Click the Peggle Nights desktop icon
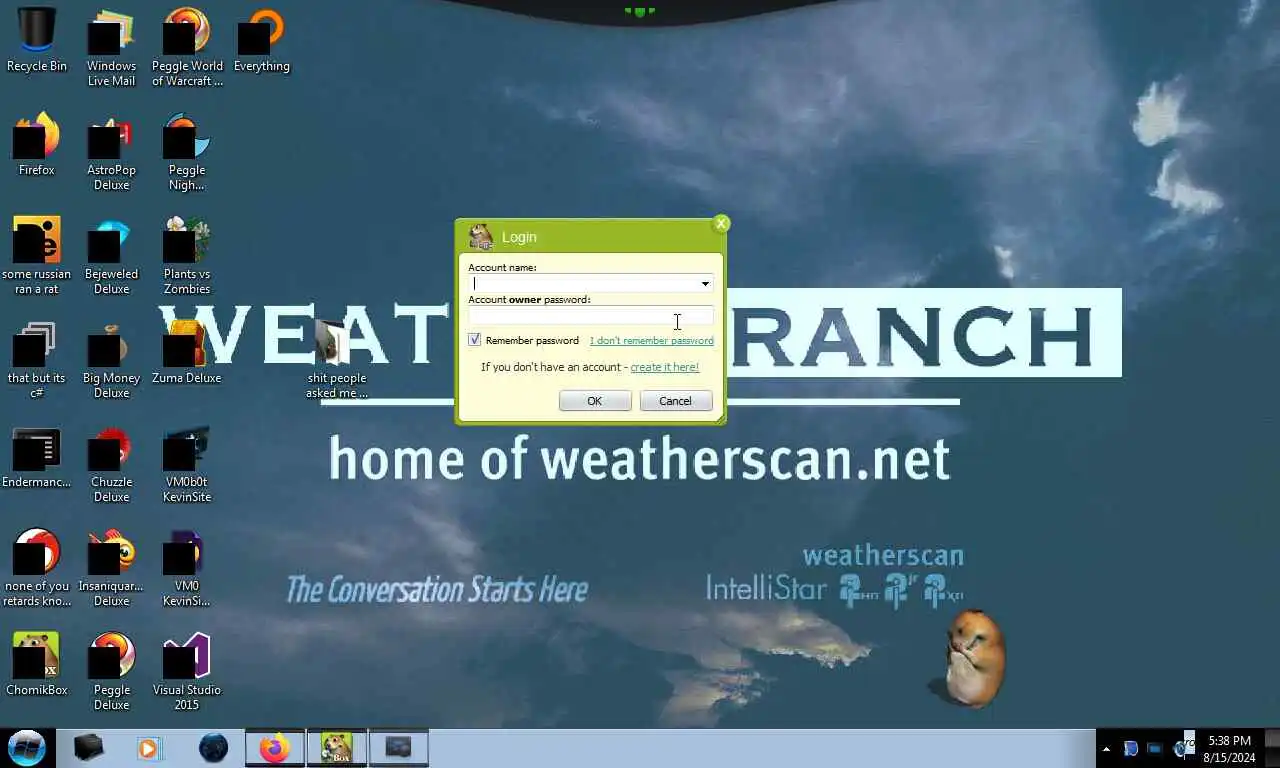Screen dimensions: 1280x768 click(187, 150)
